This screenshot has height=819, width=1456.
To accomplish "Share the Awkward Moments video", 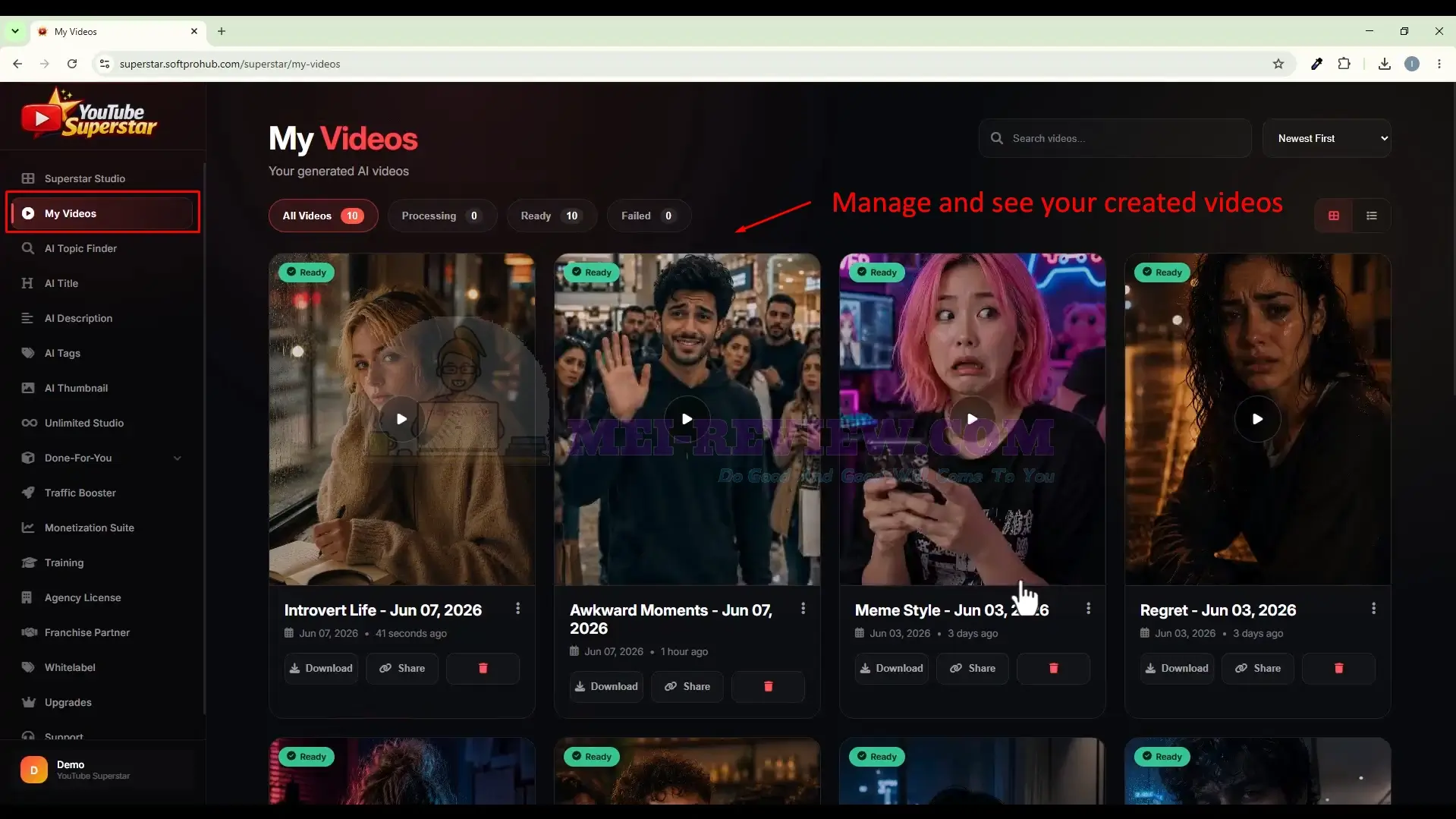I will point(687,686).
